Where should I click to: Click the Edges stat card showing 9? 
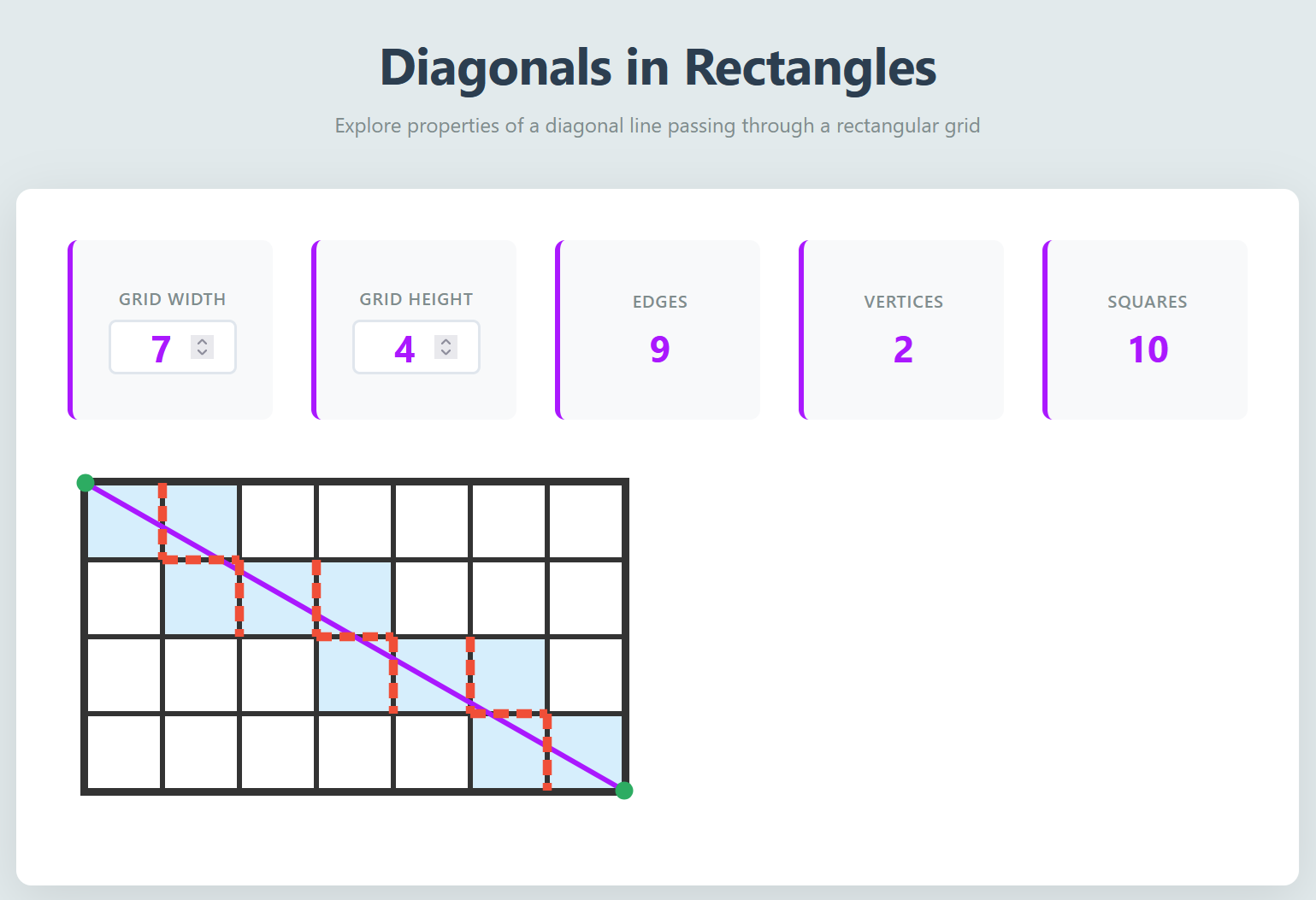point(658,329)
